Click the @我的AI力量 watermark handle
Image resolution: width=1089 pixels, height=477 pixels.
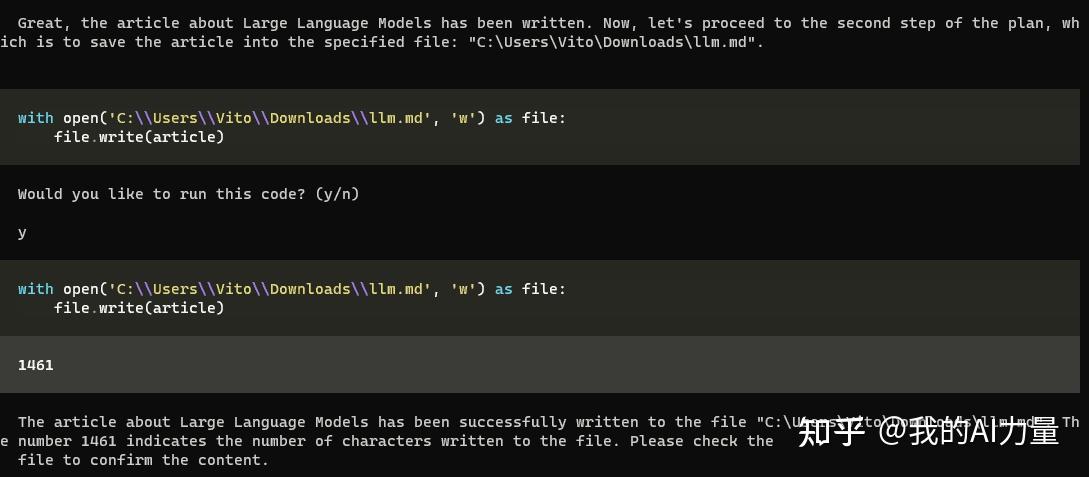click(968, 432)
